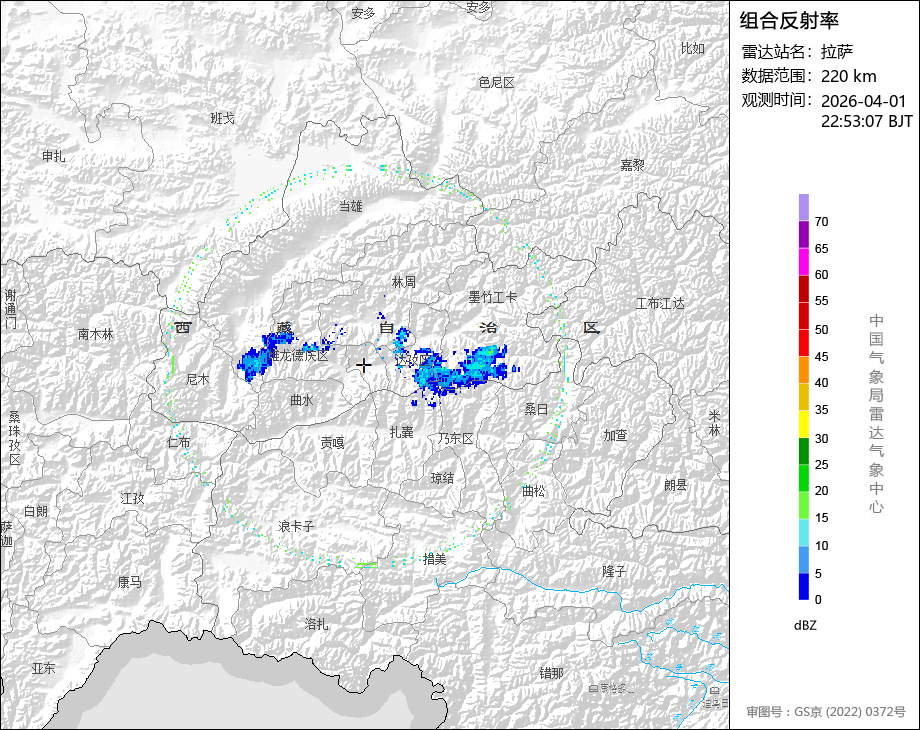The height and width of the screenshot is (730, 920).
Task: Click the 扎囊 map label
Action: click(x=402, y=432)
